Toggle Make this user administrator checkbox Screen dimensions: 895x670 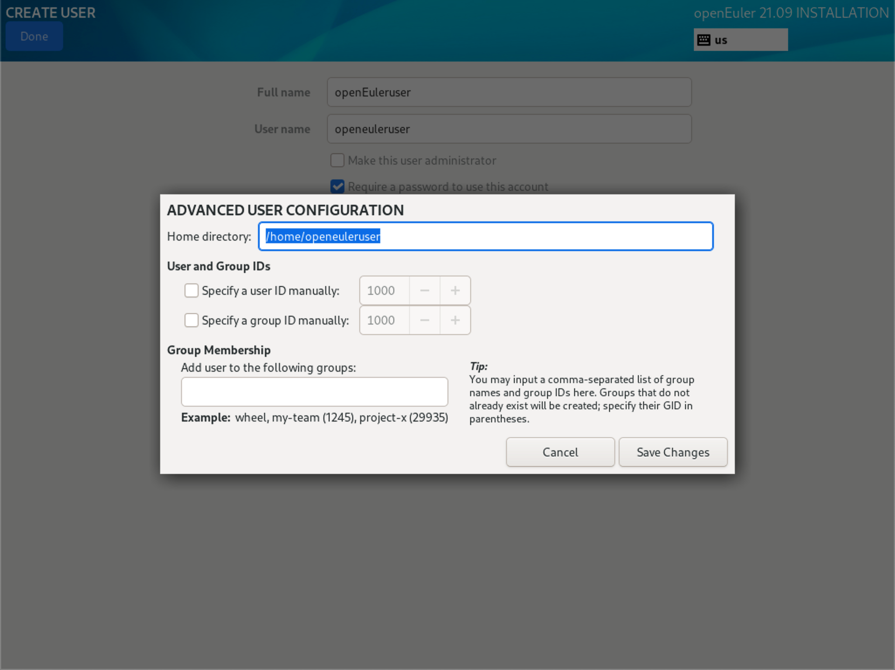(338, 160)
